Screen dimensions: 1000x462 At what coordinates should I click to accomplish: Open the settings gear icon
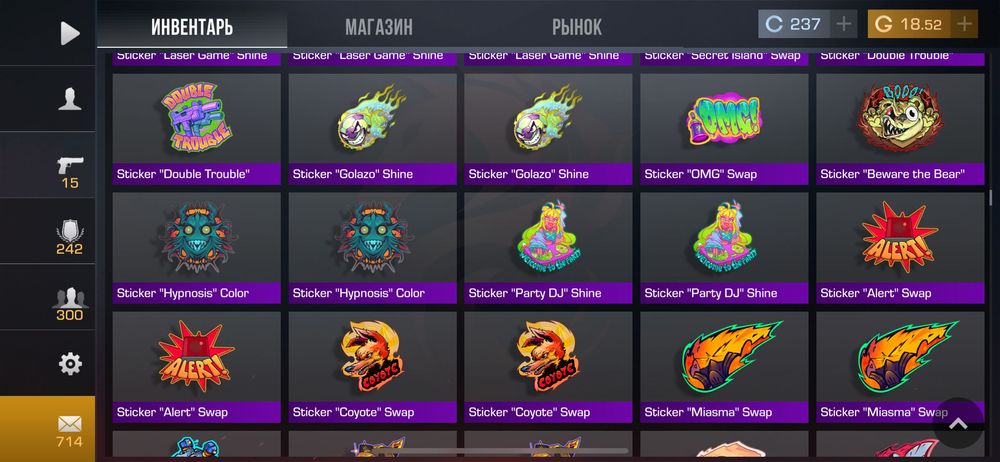coord(70,364)
